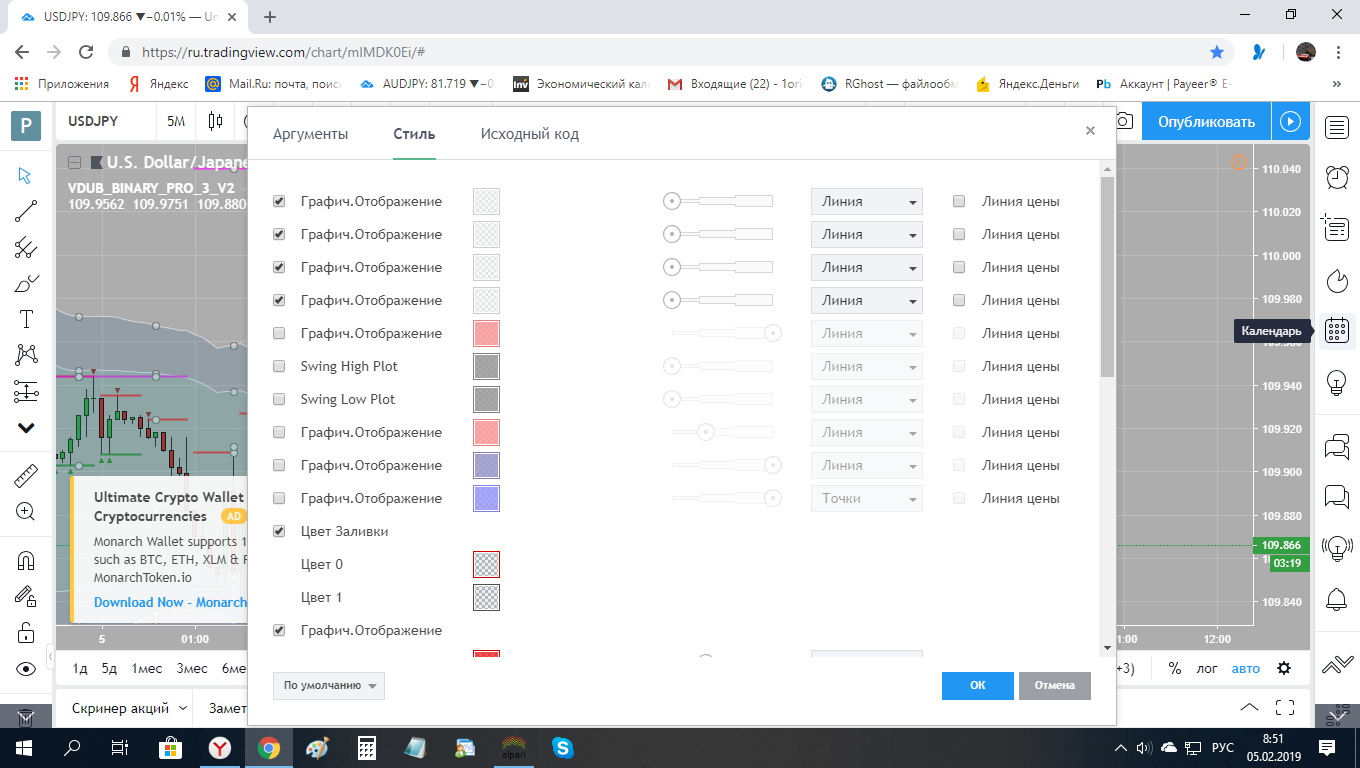Bookmark this page with star icon
The width and height of the screenshot is (1360, 768).
1217,52
